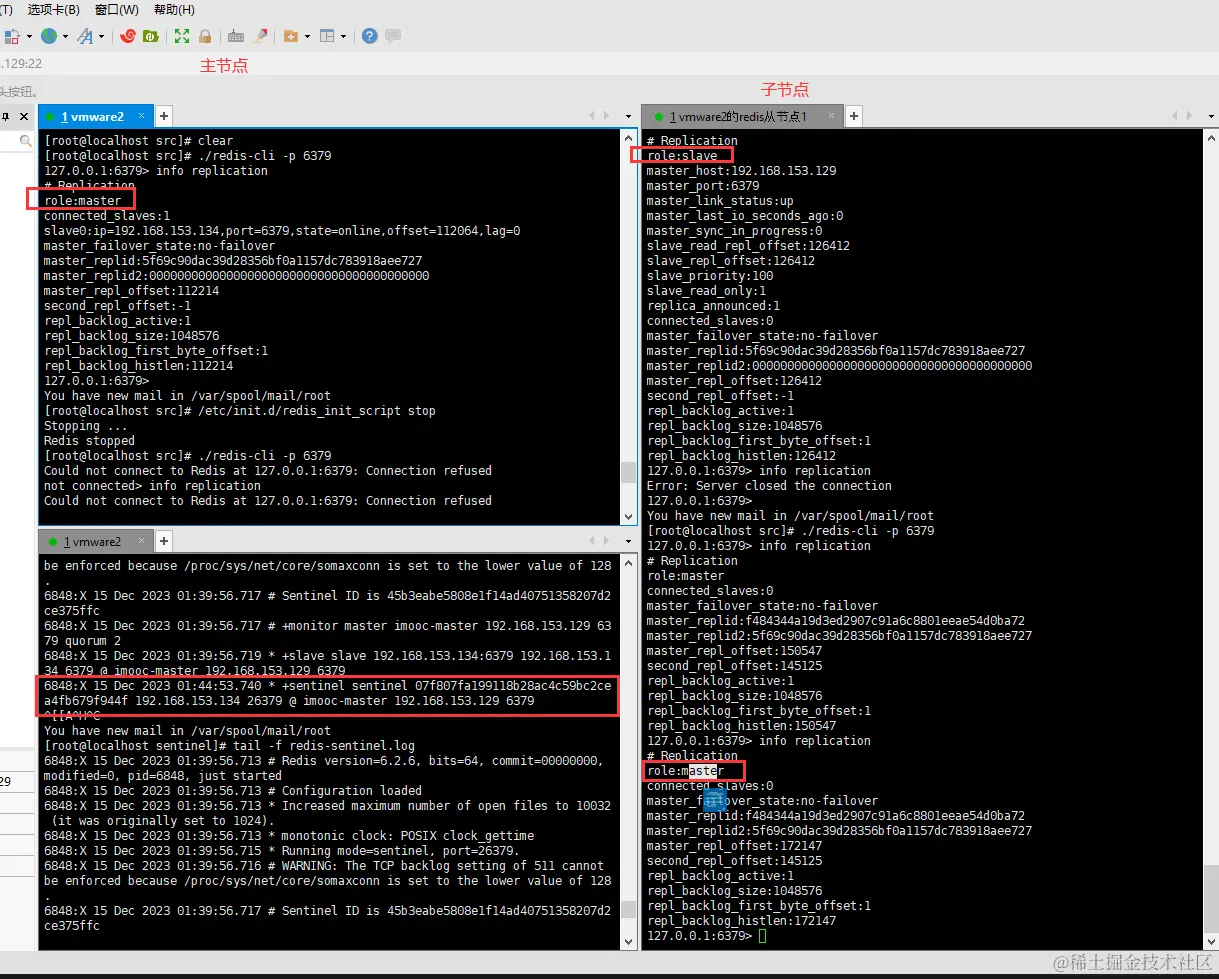Image resolution: width=1219 pixels, height=979 pixels.
Task: Toggle full screen with the green arrows icon
Action: click(182, 36)
